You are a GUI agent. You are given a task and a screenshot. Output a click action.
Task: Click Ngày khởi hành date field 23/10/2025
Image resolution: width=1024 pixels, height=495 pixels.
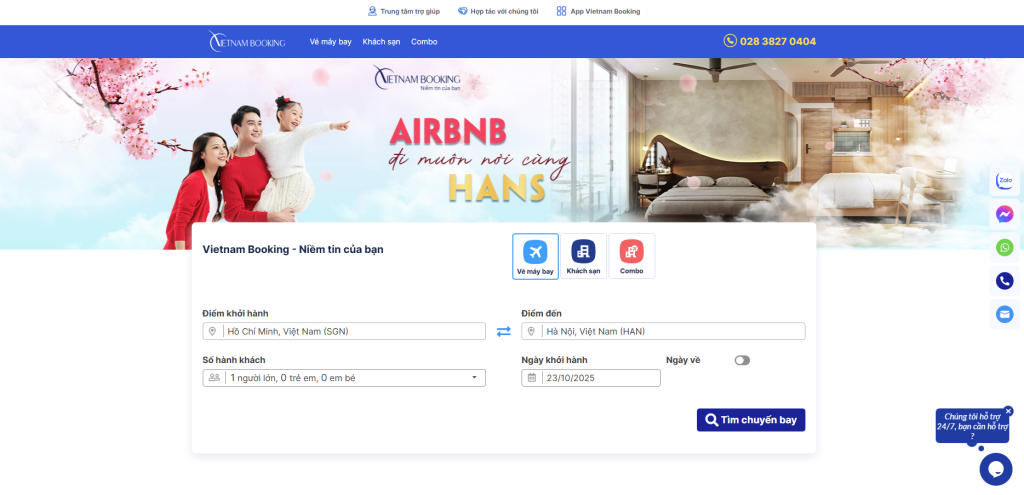click(x=591, y=378)
